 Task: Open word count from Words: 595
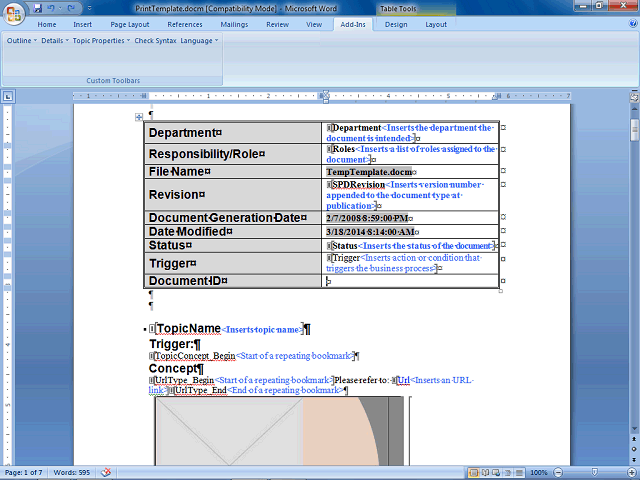(72, 472)
